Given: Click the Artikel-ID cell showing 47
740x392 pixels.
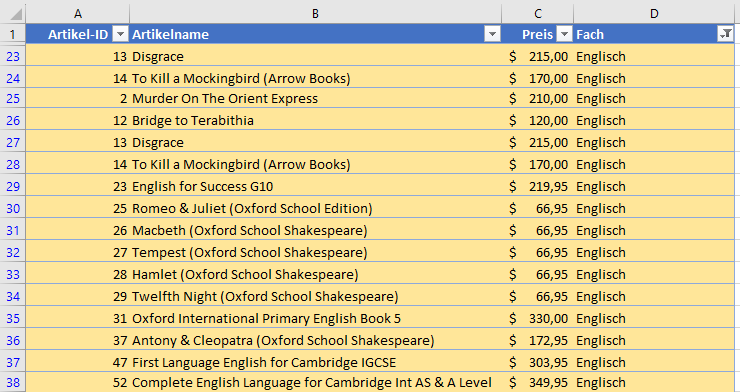Looking at the screenshot, I should coord(78,362).
